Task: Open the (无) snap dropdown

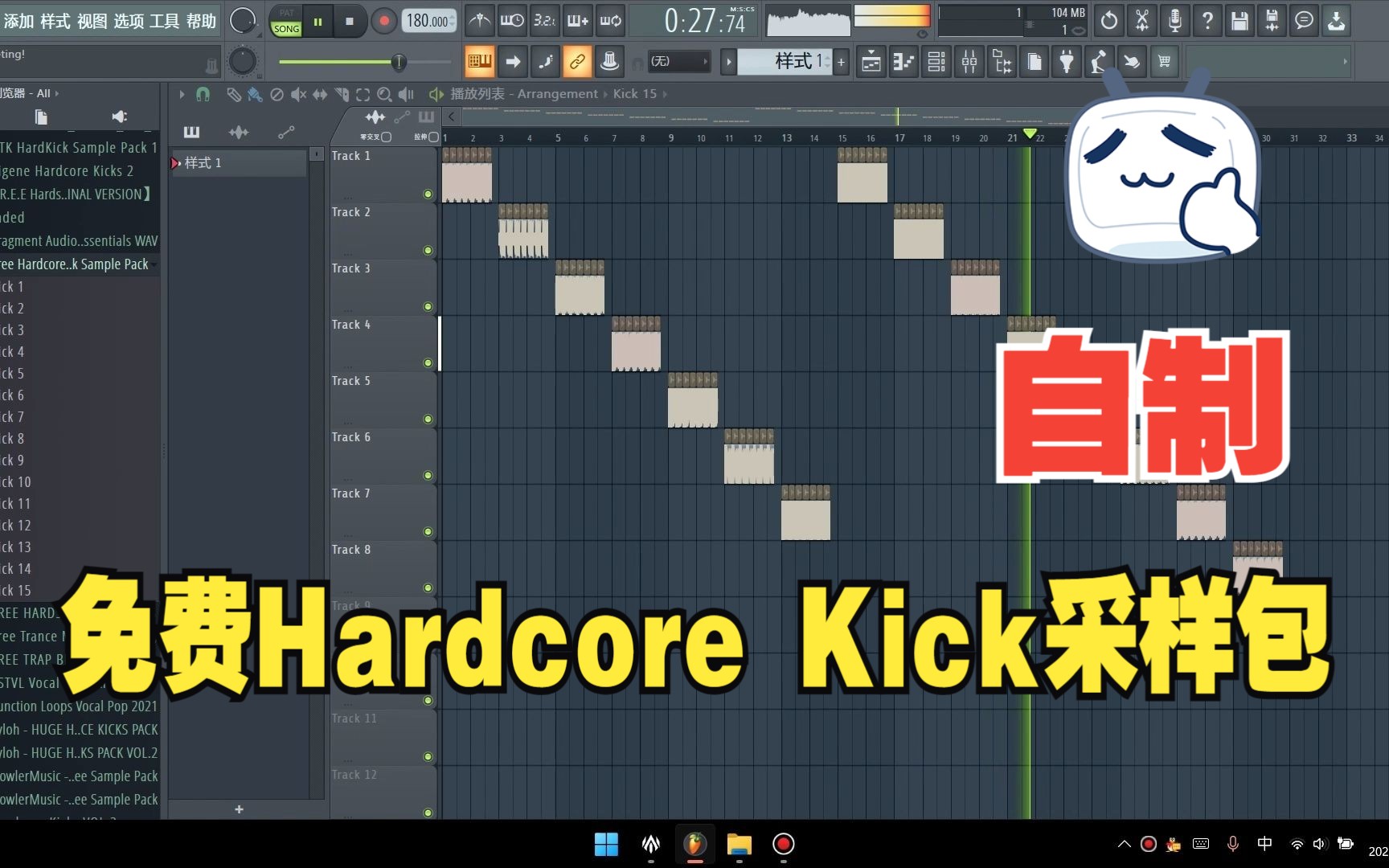Action: click(679, 61)
